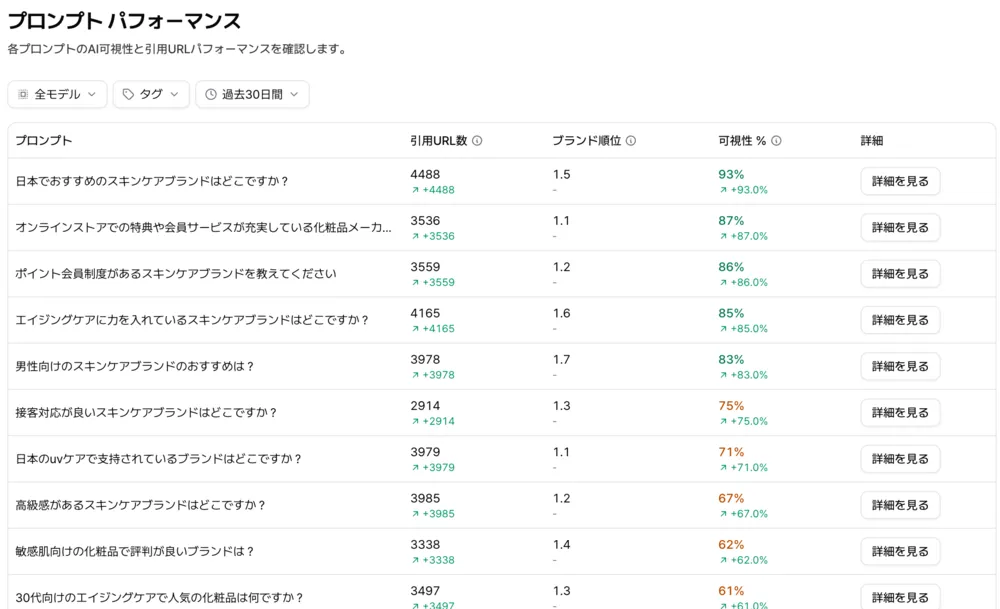Click brand rank 1.7 value
The image size is (1000, 609).
coord(561,360)
